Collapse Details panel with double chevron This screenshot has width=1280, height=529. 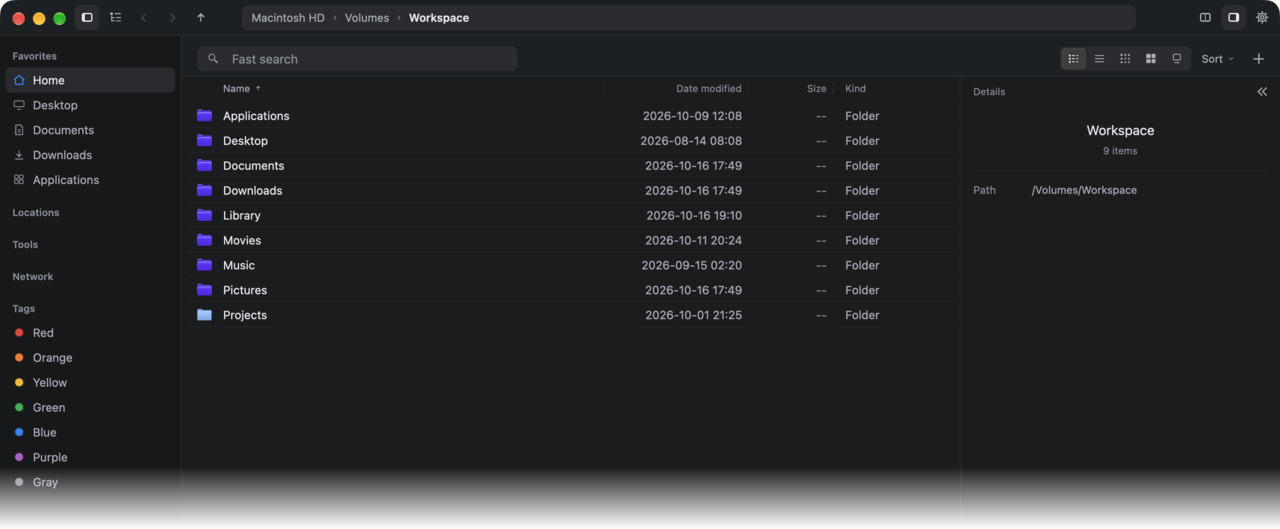click(x=1262, y=91)
